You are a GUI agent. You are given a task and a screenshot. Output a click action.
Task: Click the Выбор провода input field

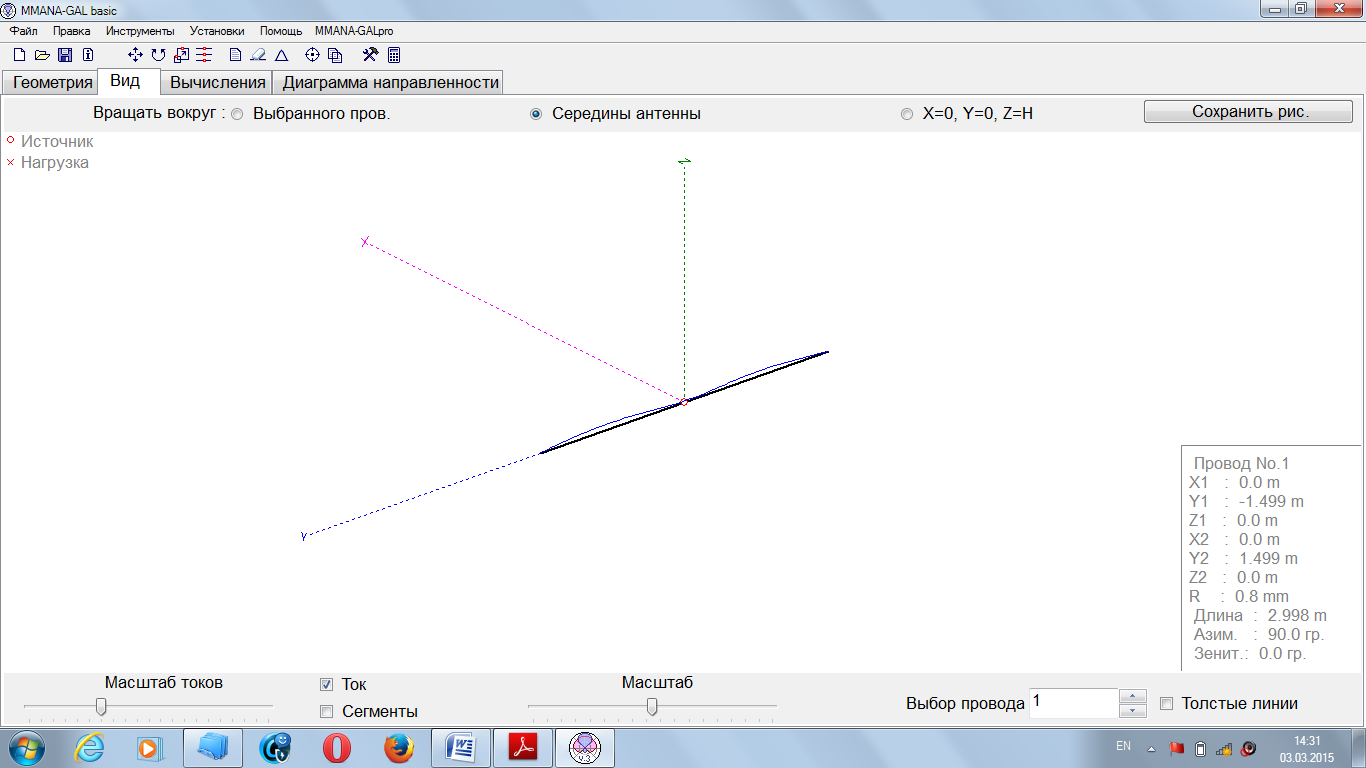pos(1073,703)
